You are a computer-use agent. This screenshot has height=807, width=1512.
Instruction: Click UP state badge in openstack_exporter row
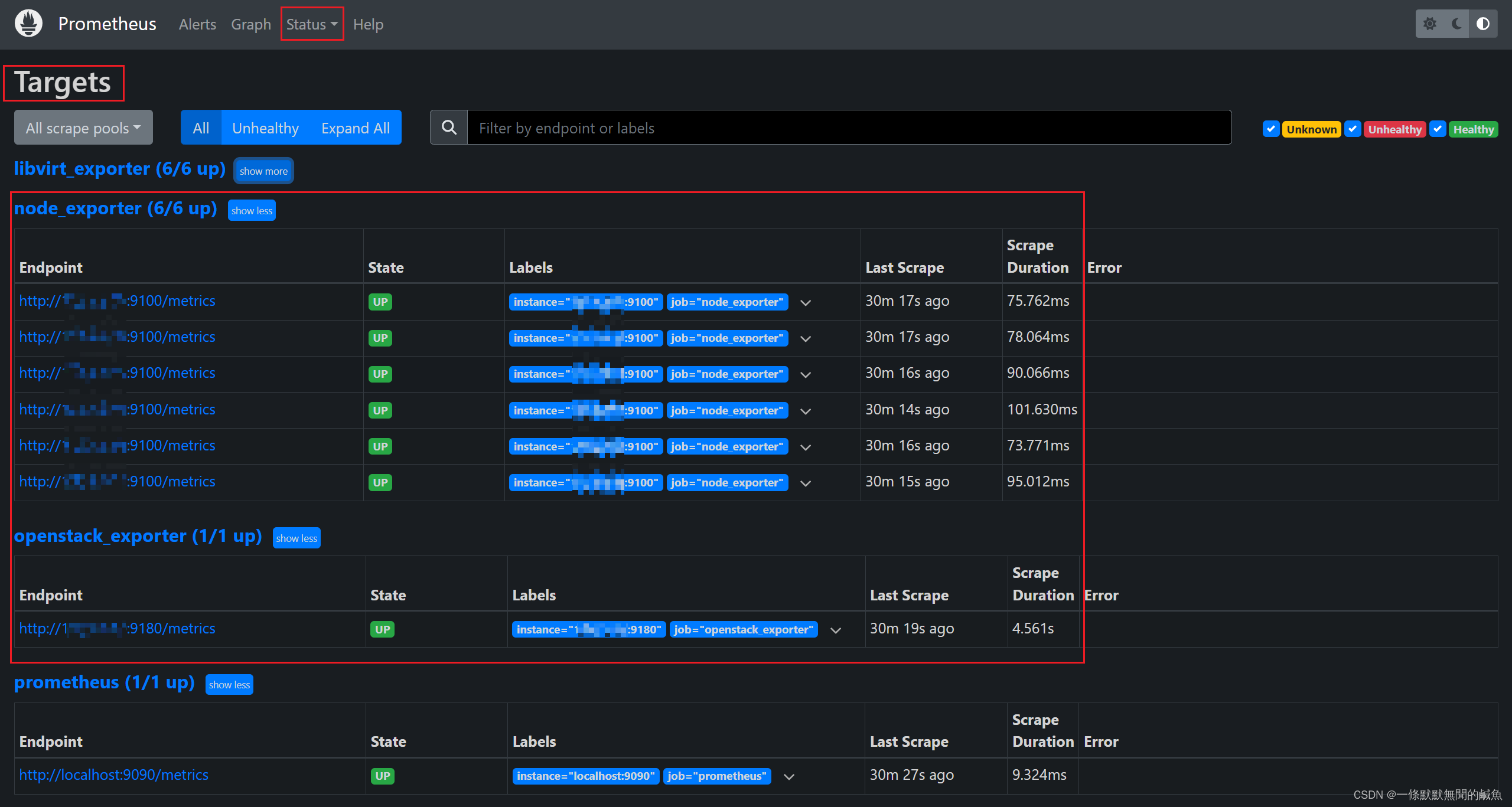tap(383, 629)
